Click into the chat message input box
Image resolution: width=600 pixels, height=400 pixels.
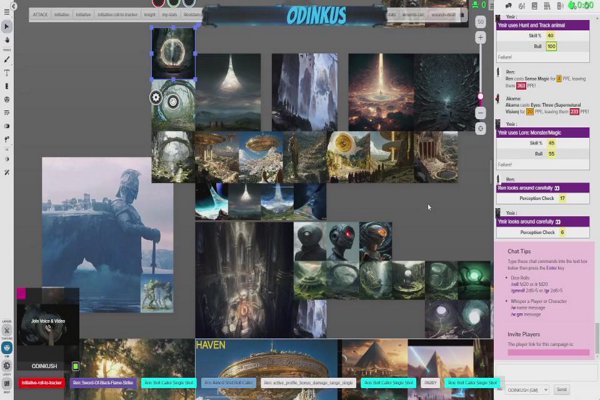click(545, 373)
